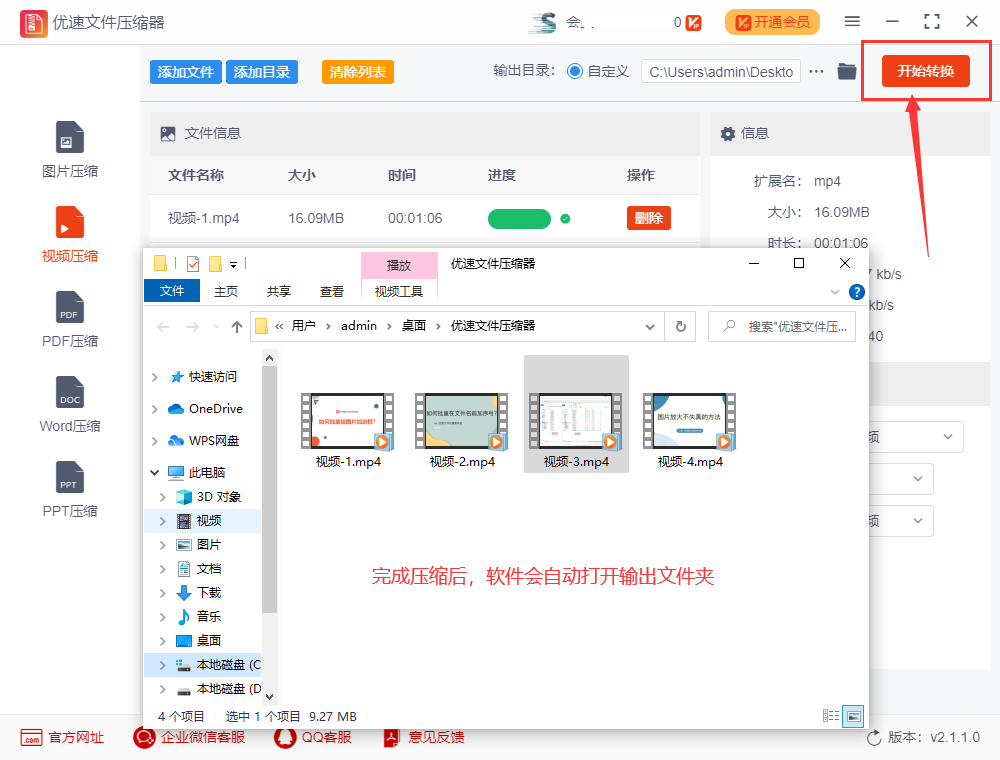Open the 共享 ribbon tab
The width and height of the screenshot is (1000, 760).
coord(279,291)
